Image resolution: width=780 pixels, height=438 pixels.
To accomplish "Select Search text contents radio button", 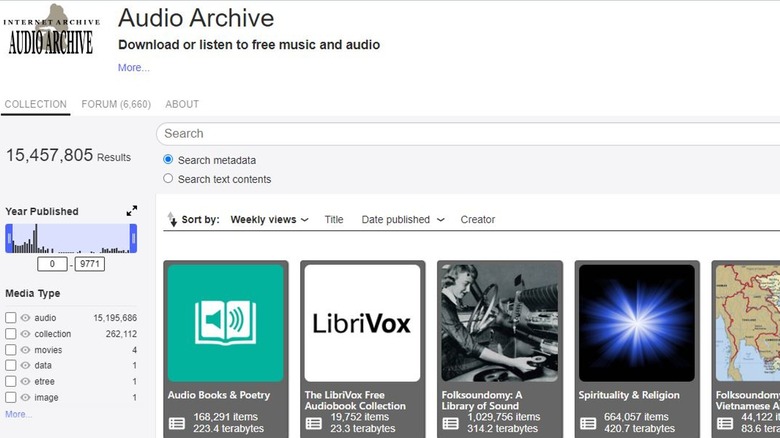I will (x=168, y=178).
